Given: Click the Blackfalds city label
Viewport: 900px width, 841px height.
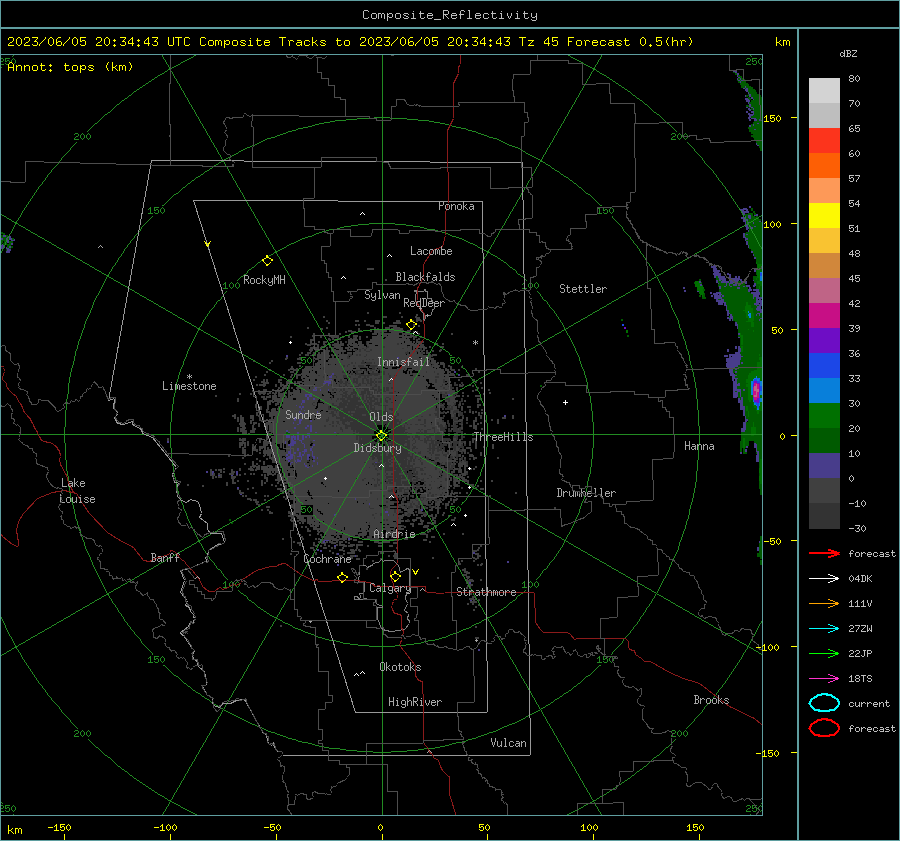Looking at the screenshot, I should pos(425,277).
